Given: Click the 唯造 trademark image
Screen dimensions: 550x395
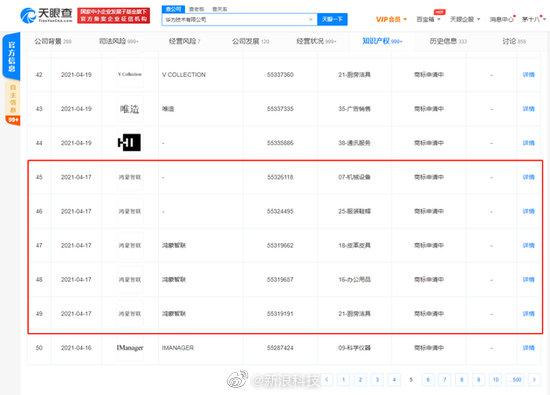Looking at the screenshot, I should point(129,109).
